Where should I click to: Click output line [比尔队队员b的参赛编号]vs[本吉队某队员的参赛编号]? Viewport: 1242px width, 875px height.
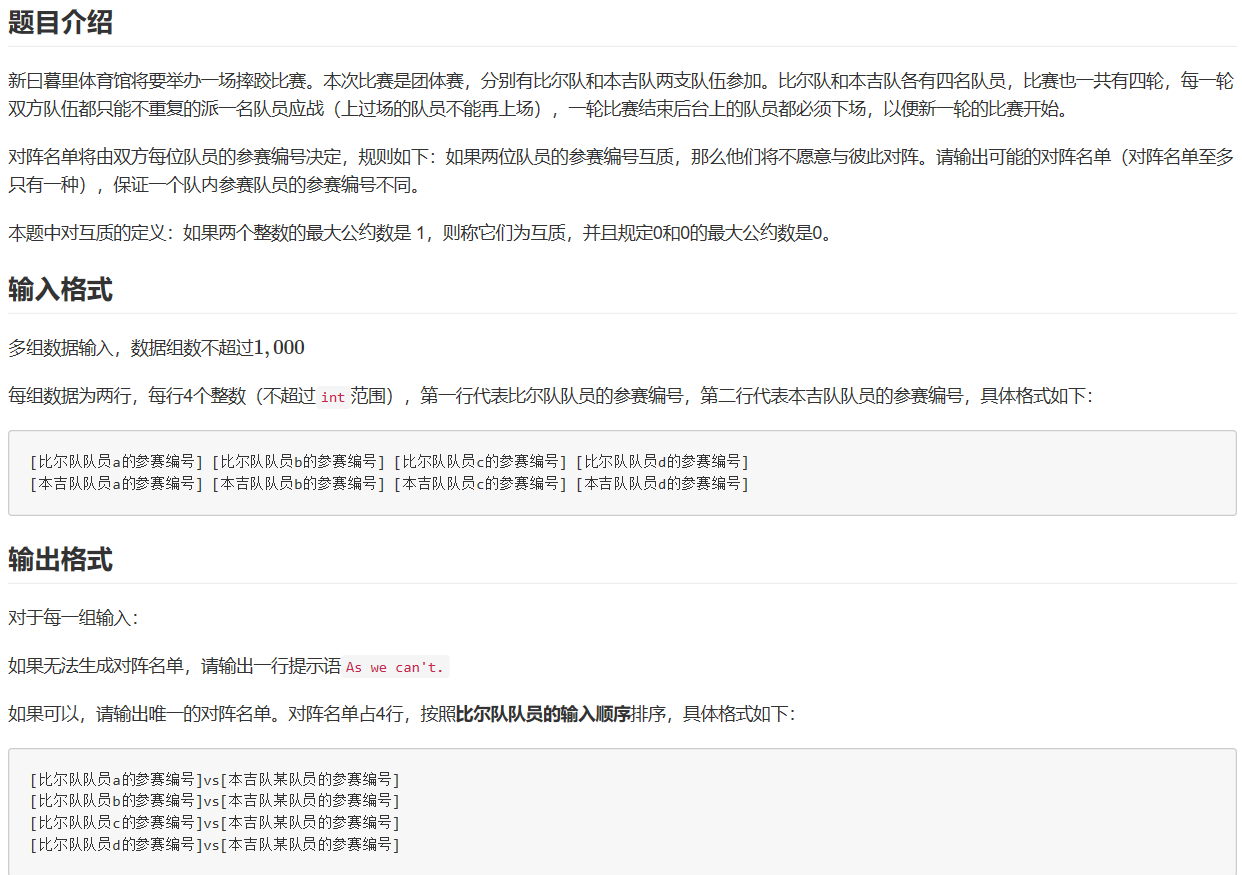coord(215,801)
